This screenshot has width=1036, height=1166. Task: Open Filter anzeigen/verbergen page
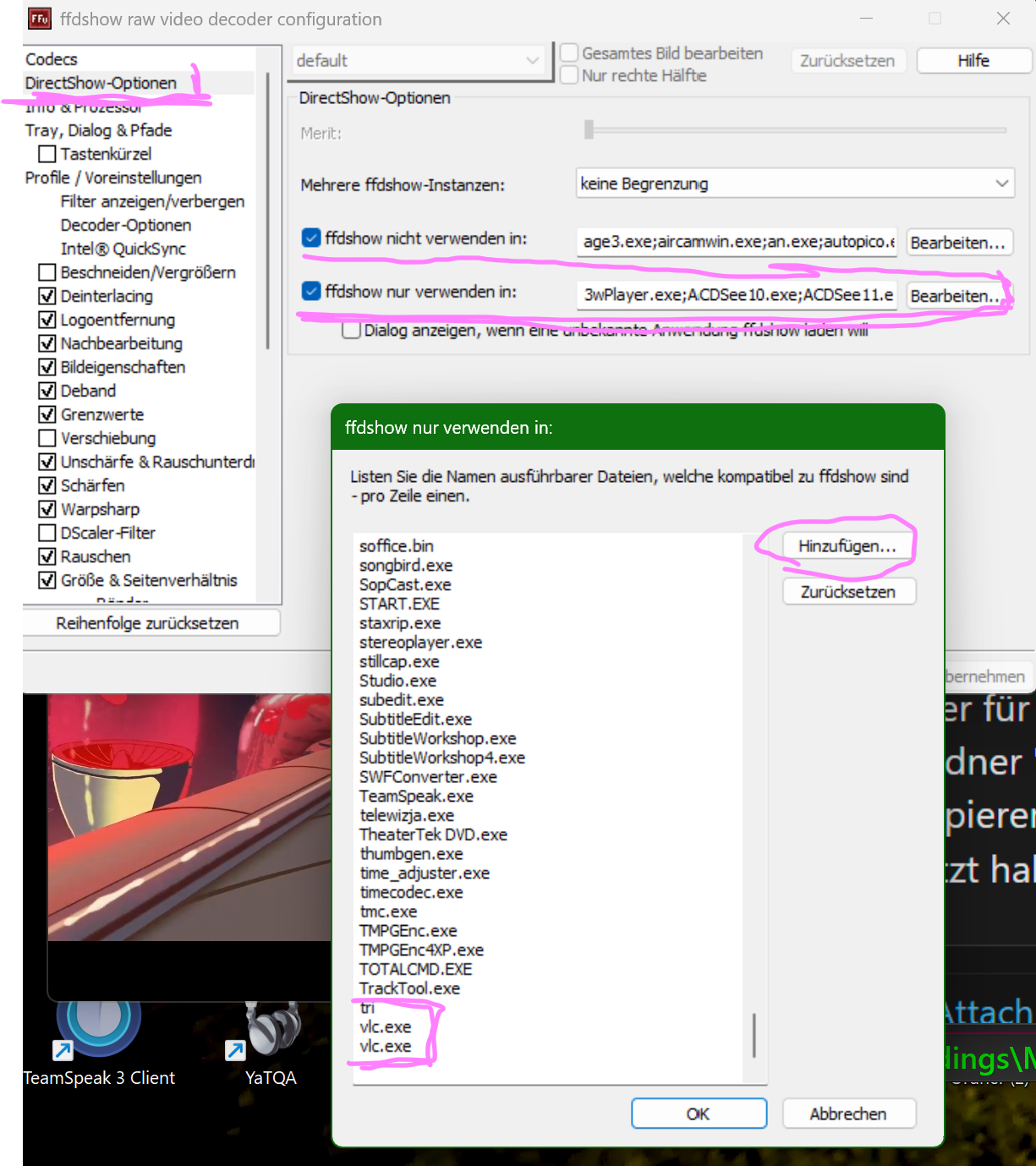[152, 201]
